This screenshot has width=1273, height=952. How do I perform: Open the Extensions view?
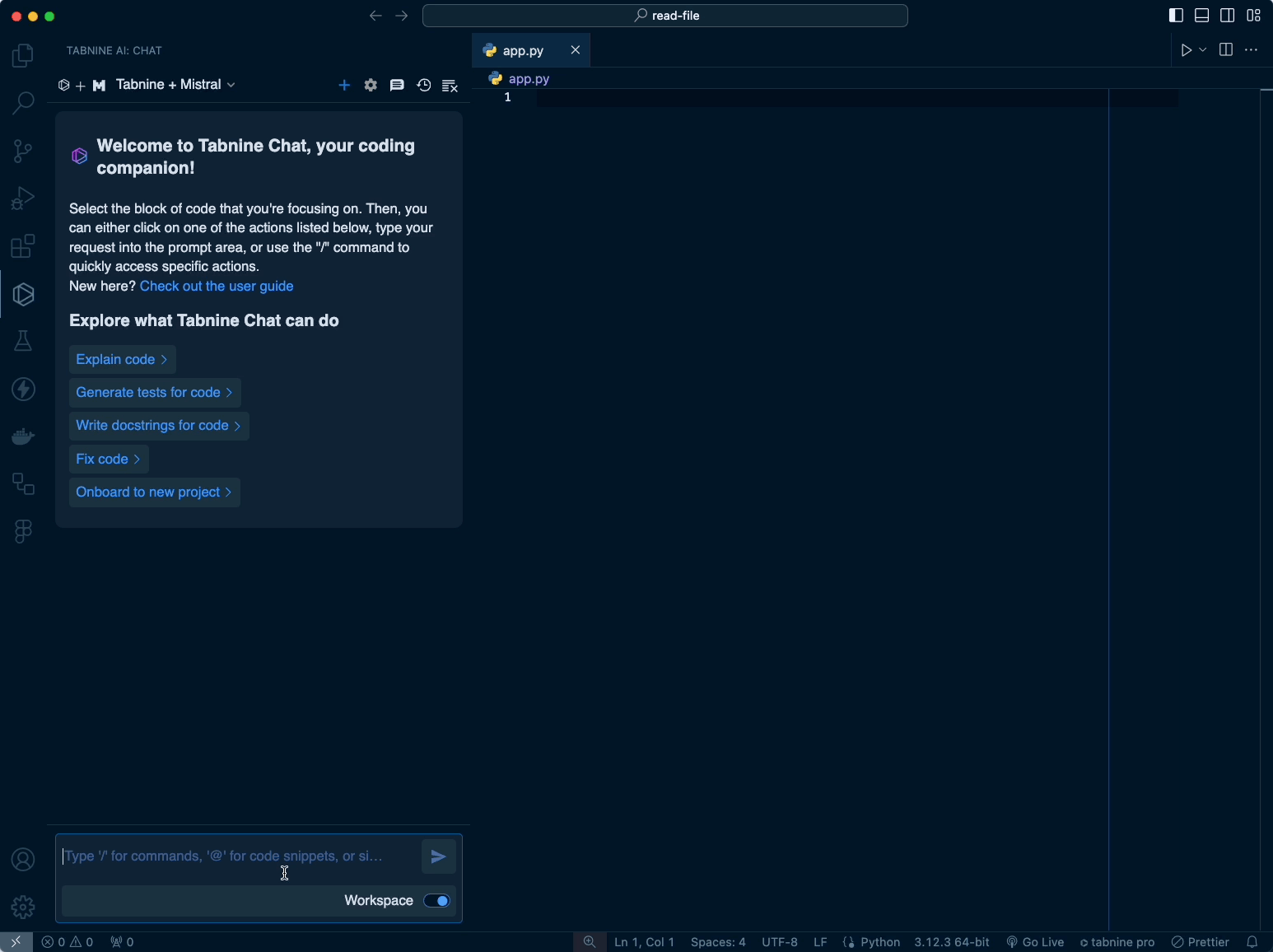[23, 246]
